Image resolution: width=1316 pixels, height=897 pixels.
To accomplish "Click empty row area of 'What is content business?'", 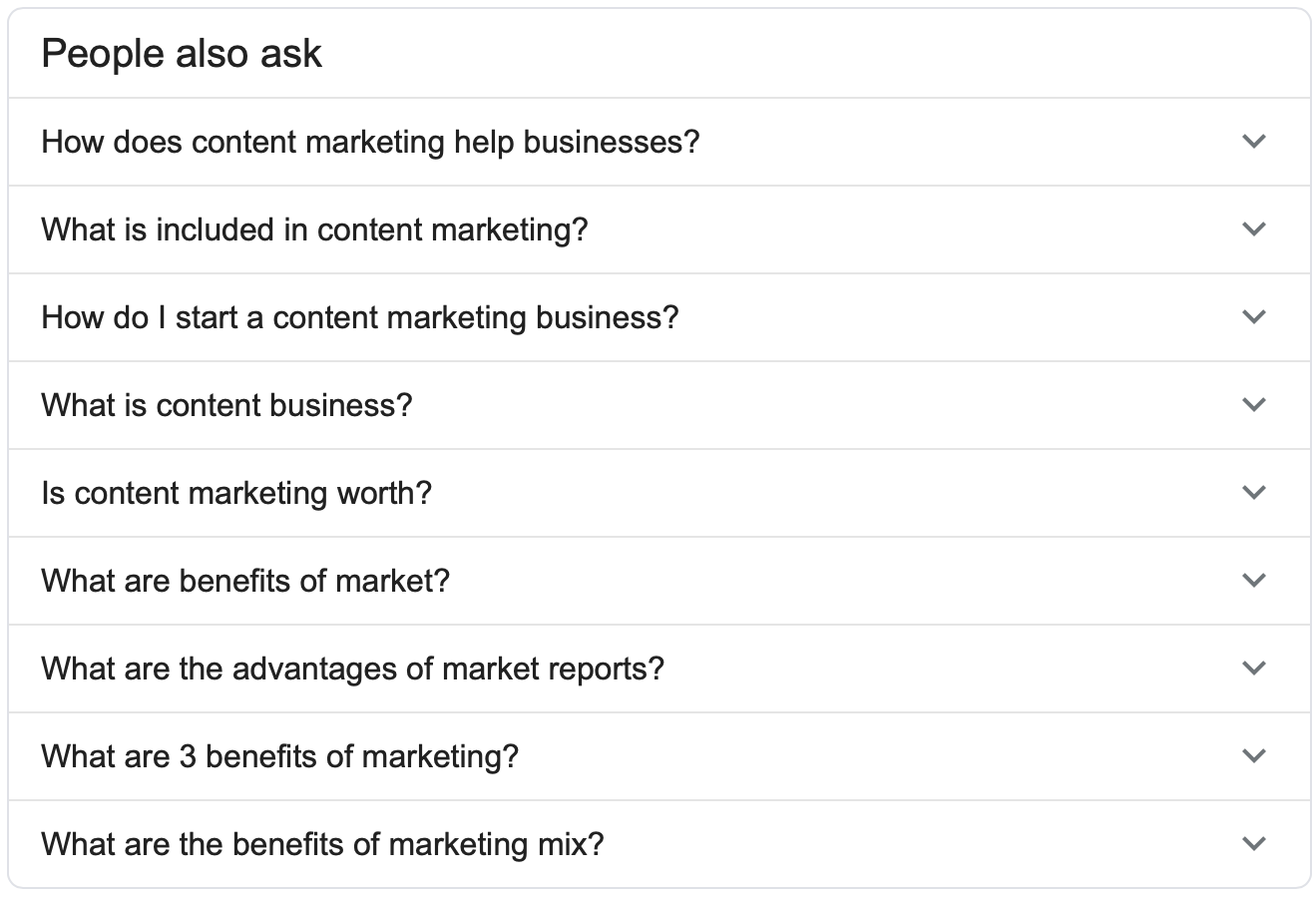I will coord(798,405).
